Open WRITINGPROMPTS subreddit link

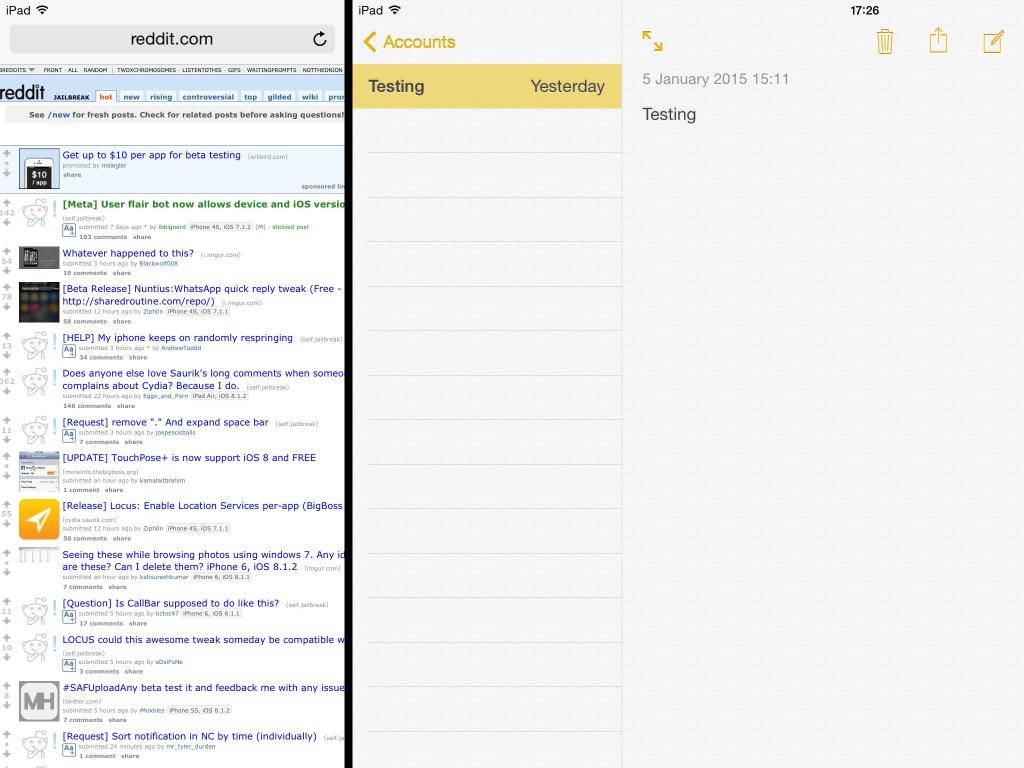(x=271, y=70)
